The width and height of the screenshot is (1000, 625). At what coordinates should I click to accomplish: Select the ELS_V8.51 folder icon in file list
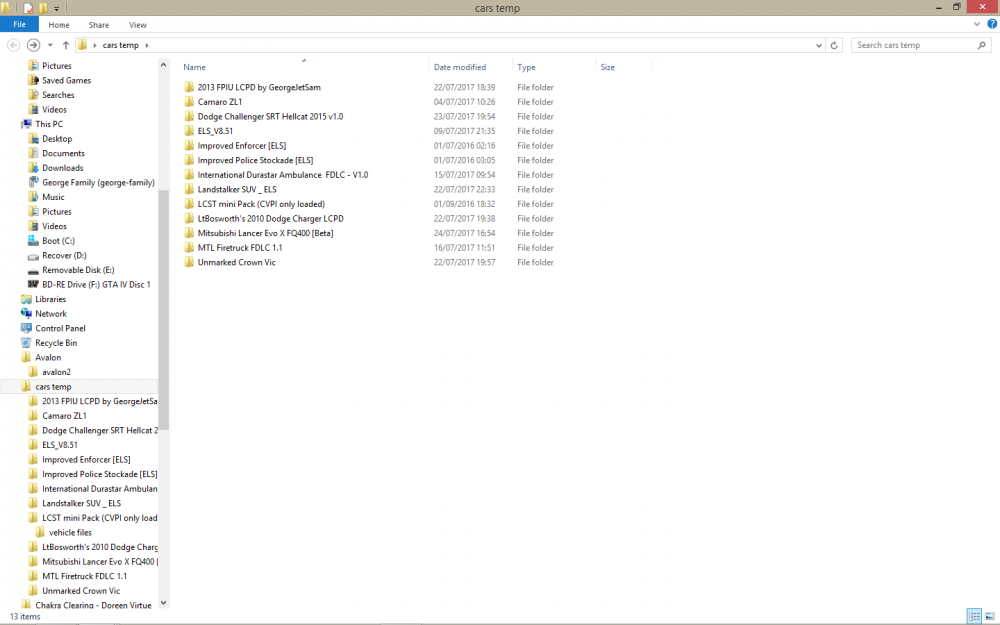click(x=189, y=131)
